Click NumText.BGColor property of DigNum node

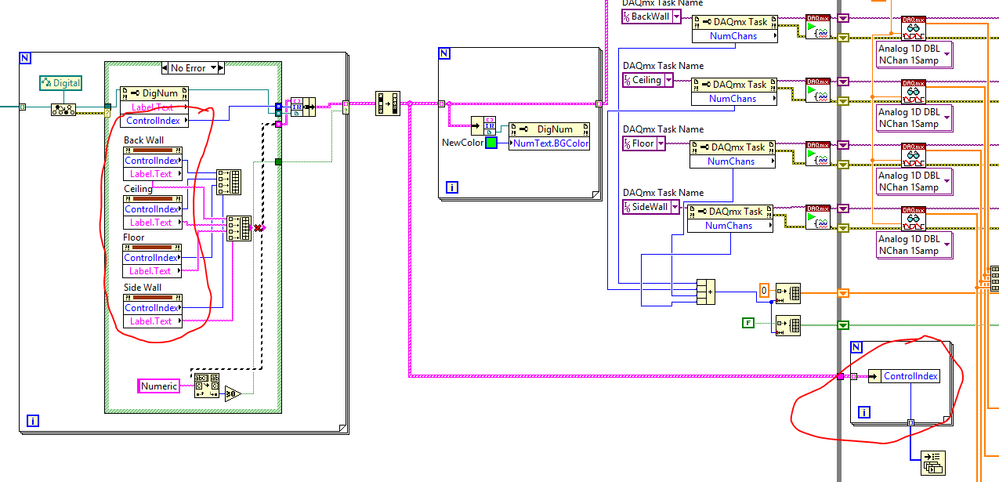pos(549,143)
